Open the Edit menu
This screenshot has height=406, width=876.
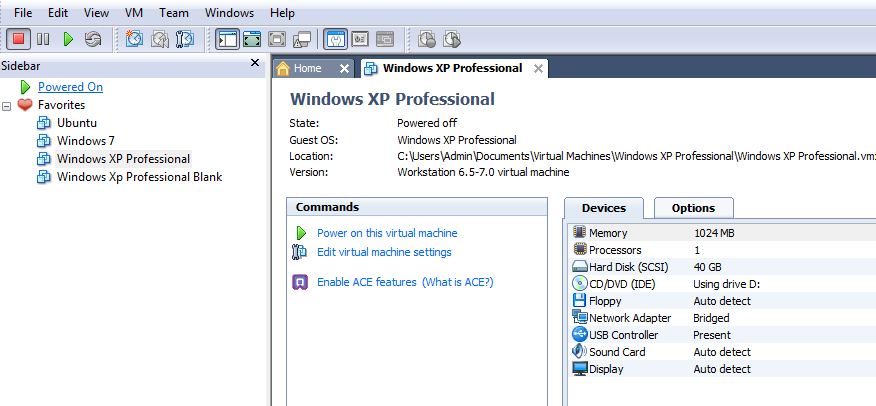click(x=58, y=13)
